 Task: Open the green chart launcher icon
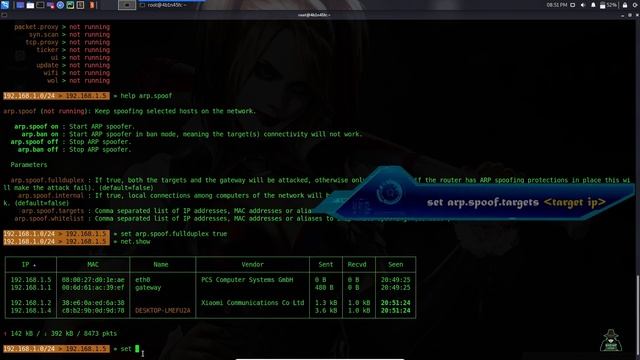point(70,5)
